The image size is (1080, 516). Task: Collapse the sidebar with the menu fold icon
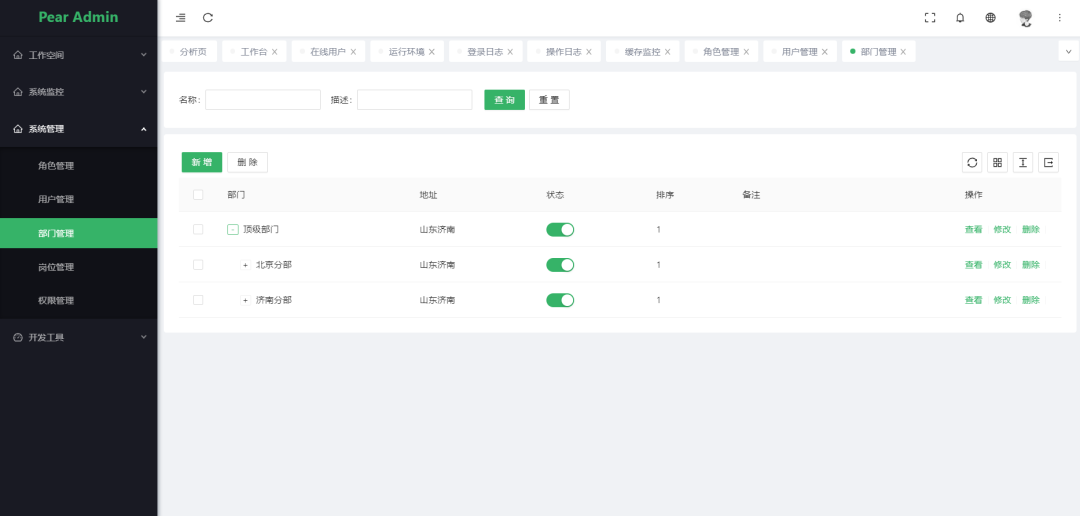(x=180, y=18)
